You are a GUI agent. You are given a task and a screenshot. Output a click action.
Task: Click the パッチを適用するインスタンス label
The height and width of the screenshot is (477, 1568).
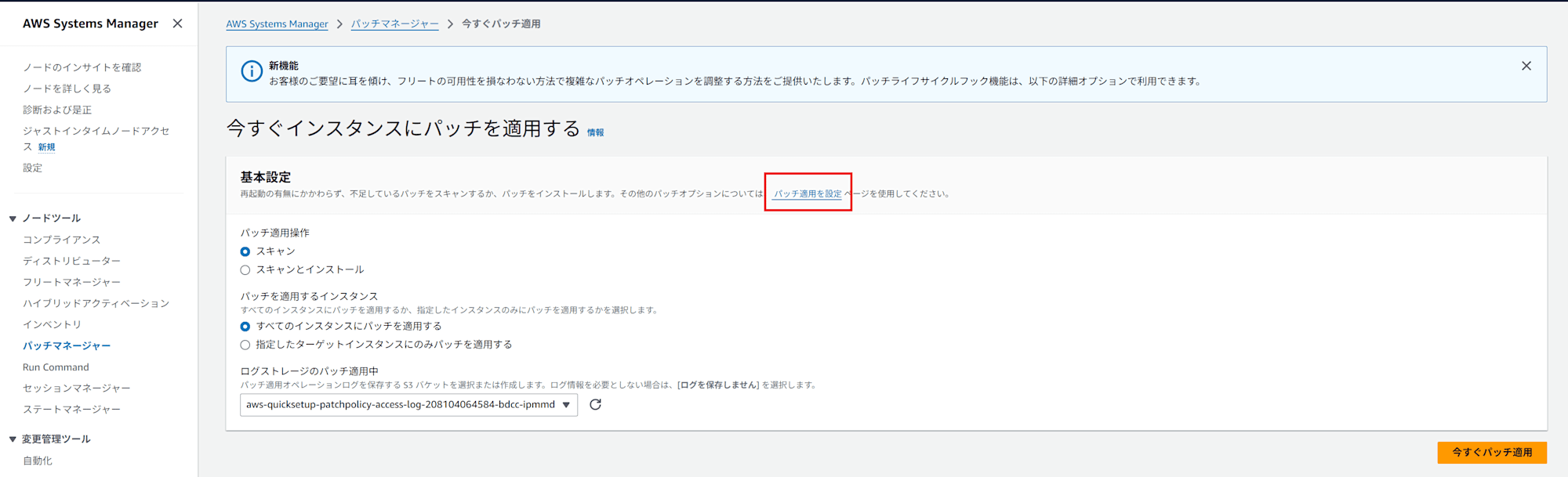pyautogui.click(x=309, y=296)
